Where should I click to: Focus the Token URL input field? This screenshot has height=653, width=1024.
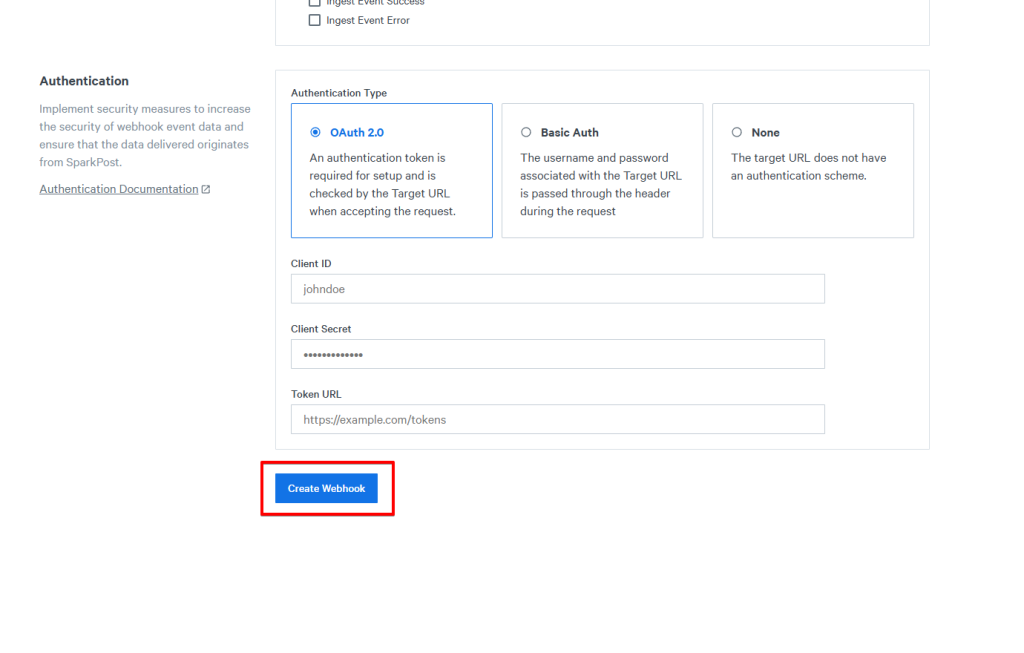pyautogui.click(x=557, y=419)
